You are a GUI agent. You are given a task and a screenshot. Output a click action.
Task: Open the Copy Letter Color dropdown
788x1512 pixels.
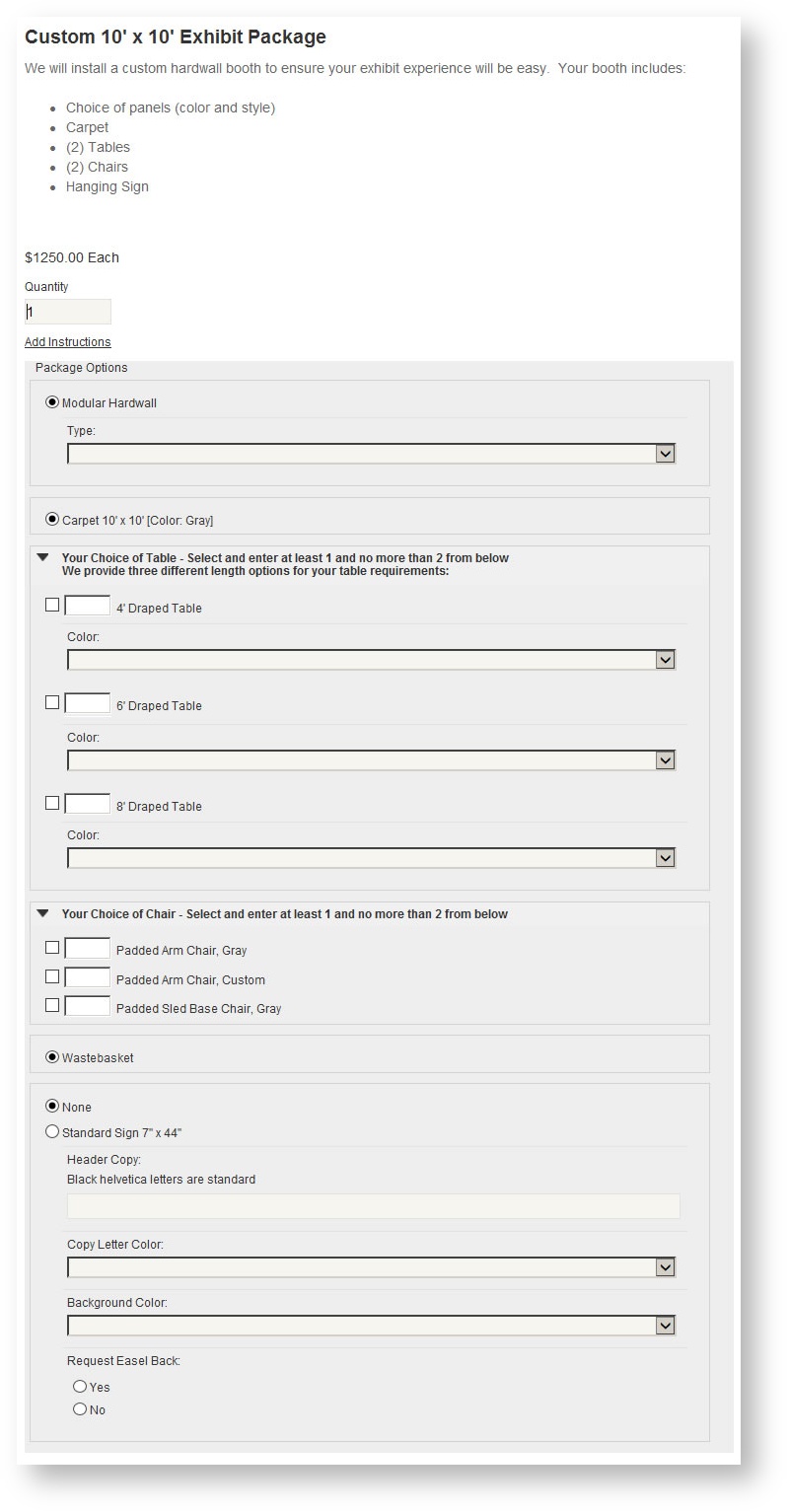pyautogui.click(x=371, y=1267)
